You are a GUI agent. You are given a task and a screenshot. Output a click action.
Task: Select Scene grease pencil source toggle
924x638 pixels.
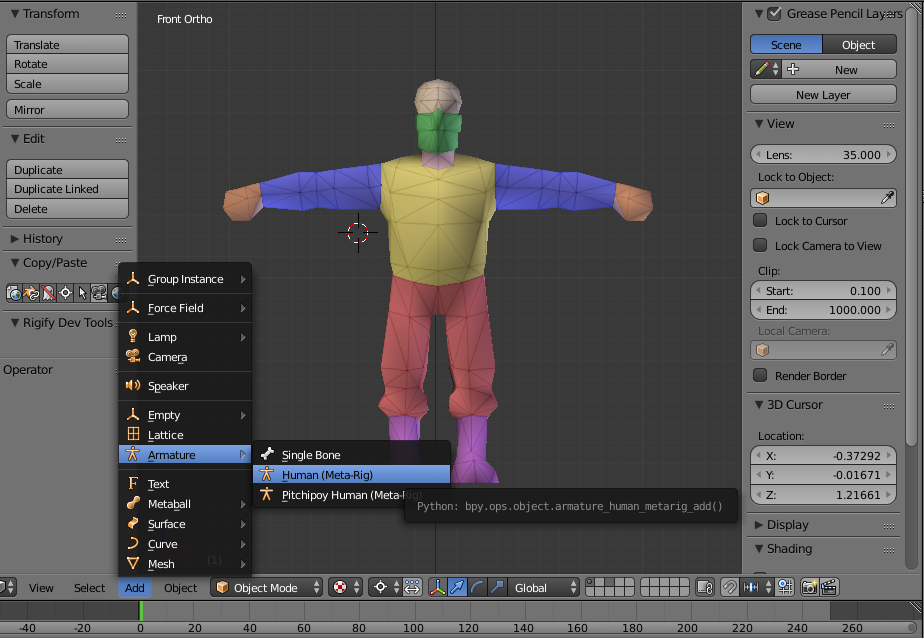pos(786,45)
